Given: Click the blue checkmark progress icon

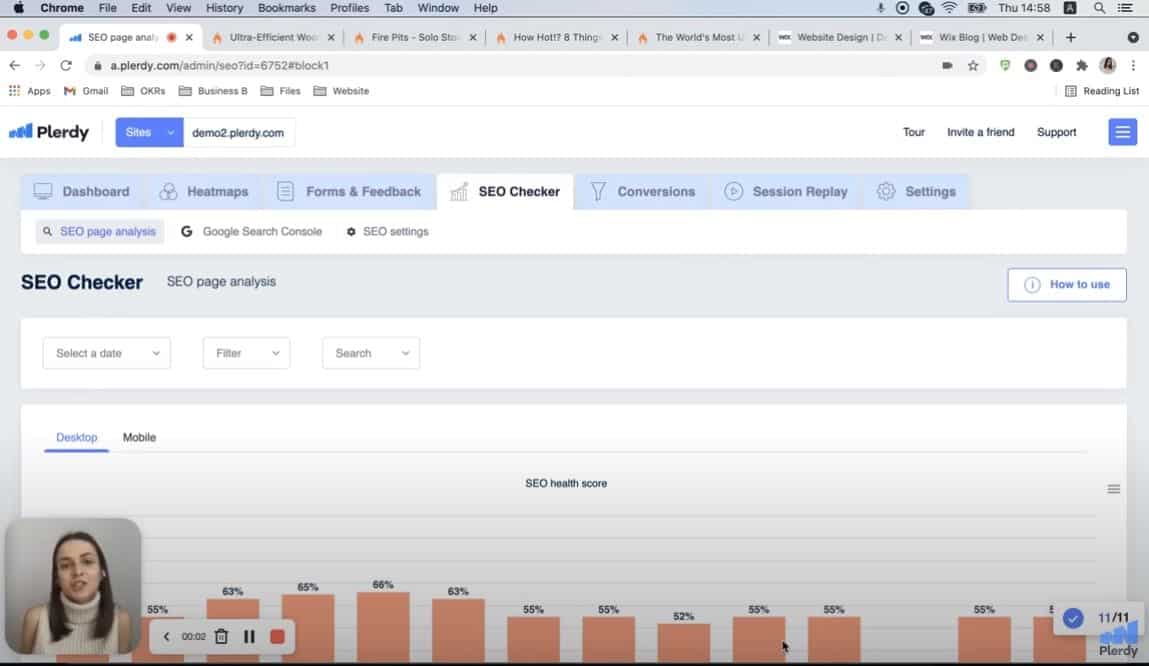Looking at the screenshot, I should coord(1073,618).
